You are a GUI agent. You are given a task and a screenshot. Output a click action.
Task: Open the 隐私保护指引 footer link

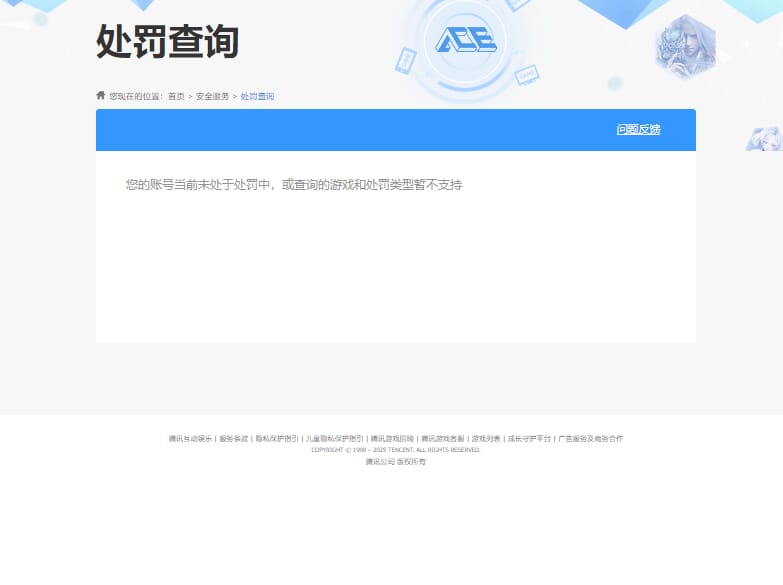tap(277, 439)
